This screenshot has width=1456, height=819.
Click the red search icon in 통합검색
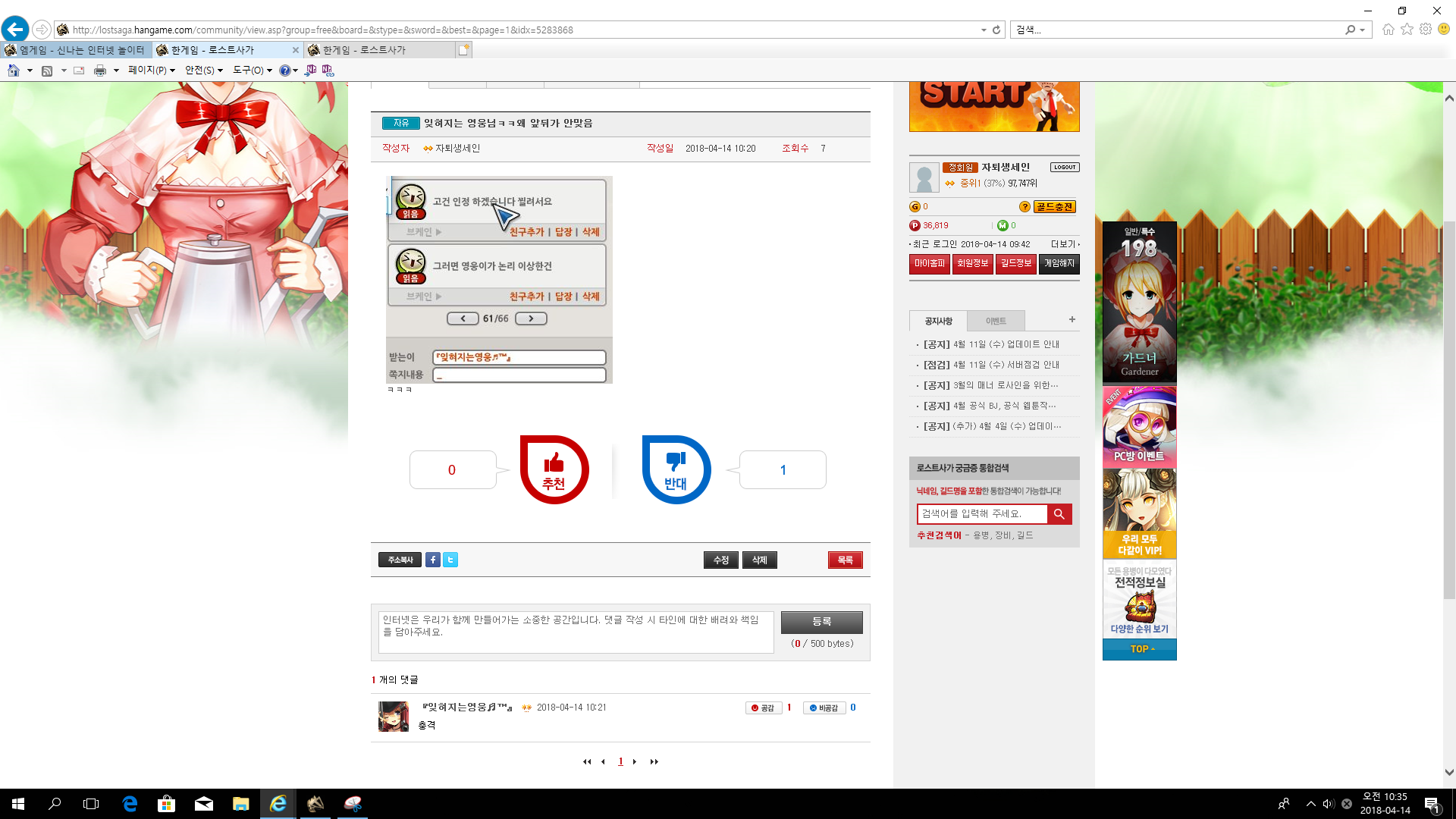1059,514
